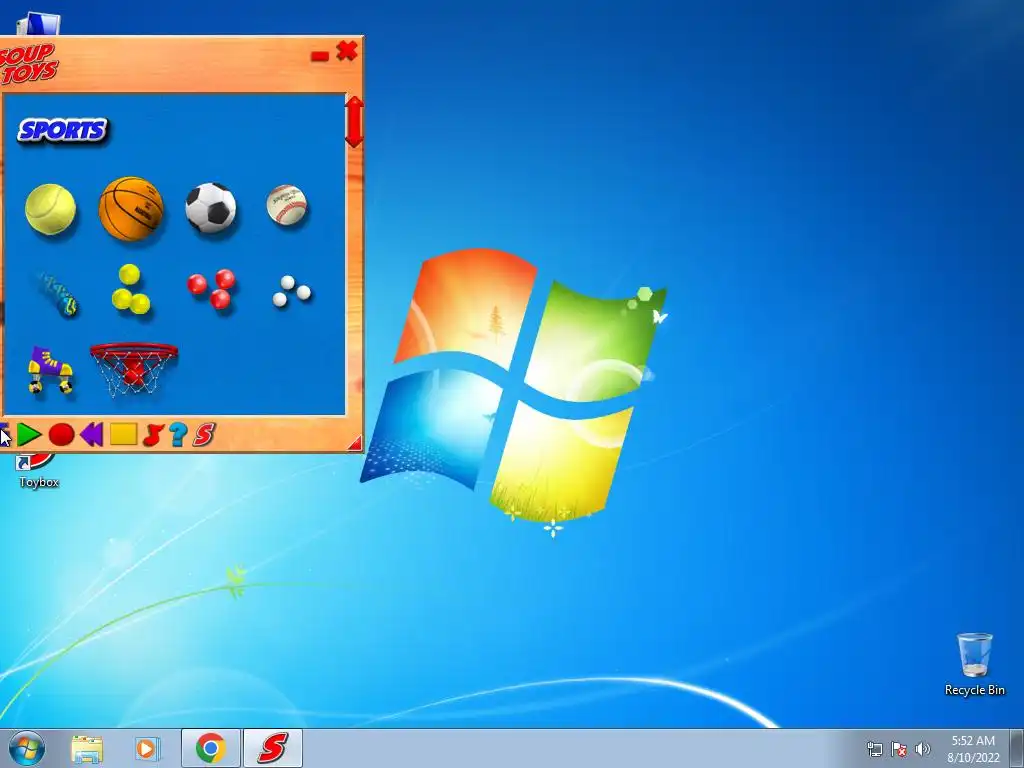Screen dimensions: 1024x768
Task: Select the Recycle Bin desktop icon
Action: tap(974, 664)
